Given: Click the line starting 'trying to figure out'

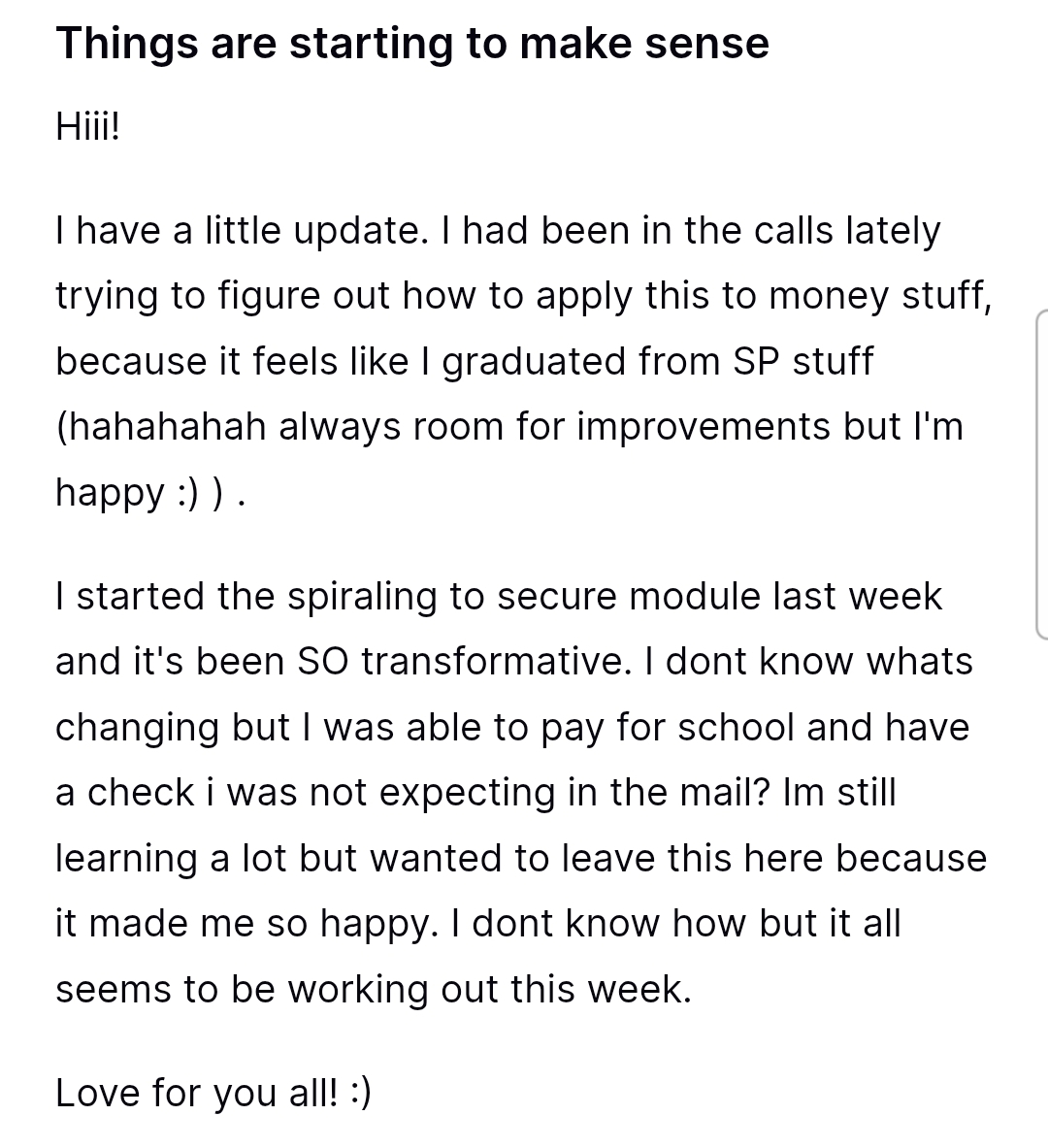Looking at the screenshot, I should tap(524, 296).
